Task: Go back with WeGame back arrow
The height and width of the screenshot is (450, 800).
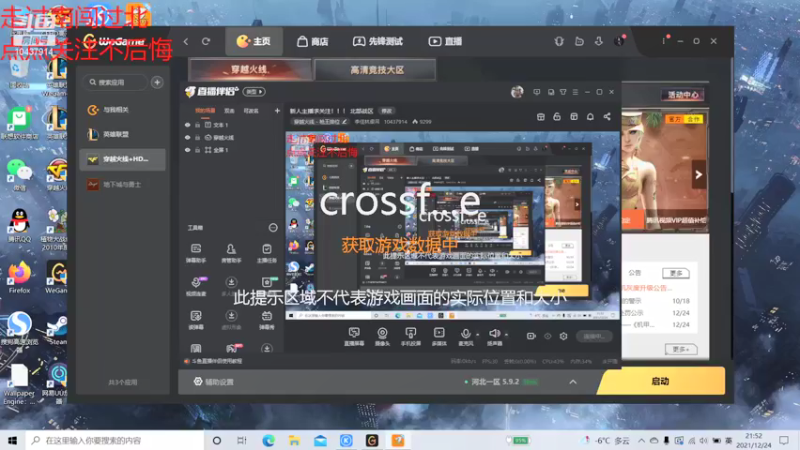Action: (x=186, y=41)
